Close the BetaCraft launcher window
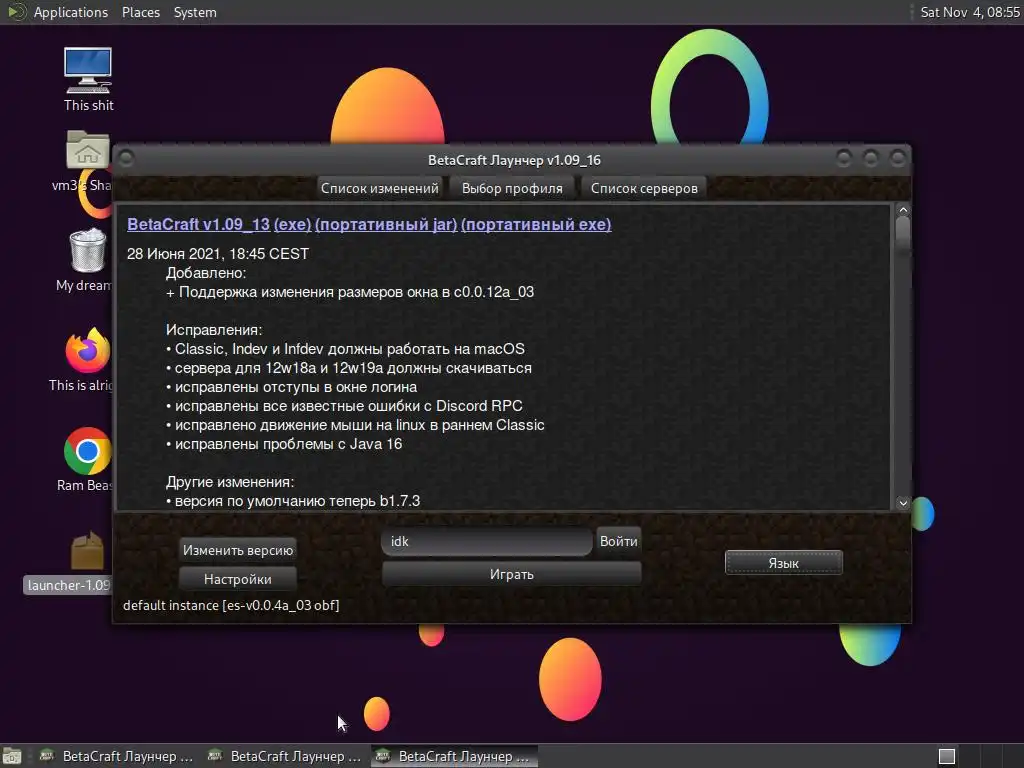Screen dimensions: 1024x768 898,158
